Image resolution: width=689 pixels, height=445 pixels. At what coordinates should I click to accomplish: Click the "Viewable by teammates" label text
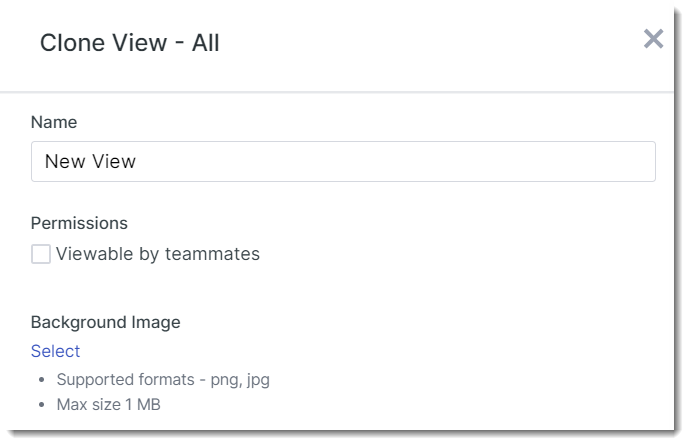pyautogui.click(x=157, y=254)
